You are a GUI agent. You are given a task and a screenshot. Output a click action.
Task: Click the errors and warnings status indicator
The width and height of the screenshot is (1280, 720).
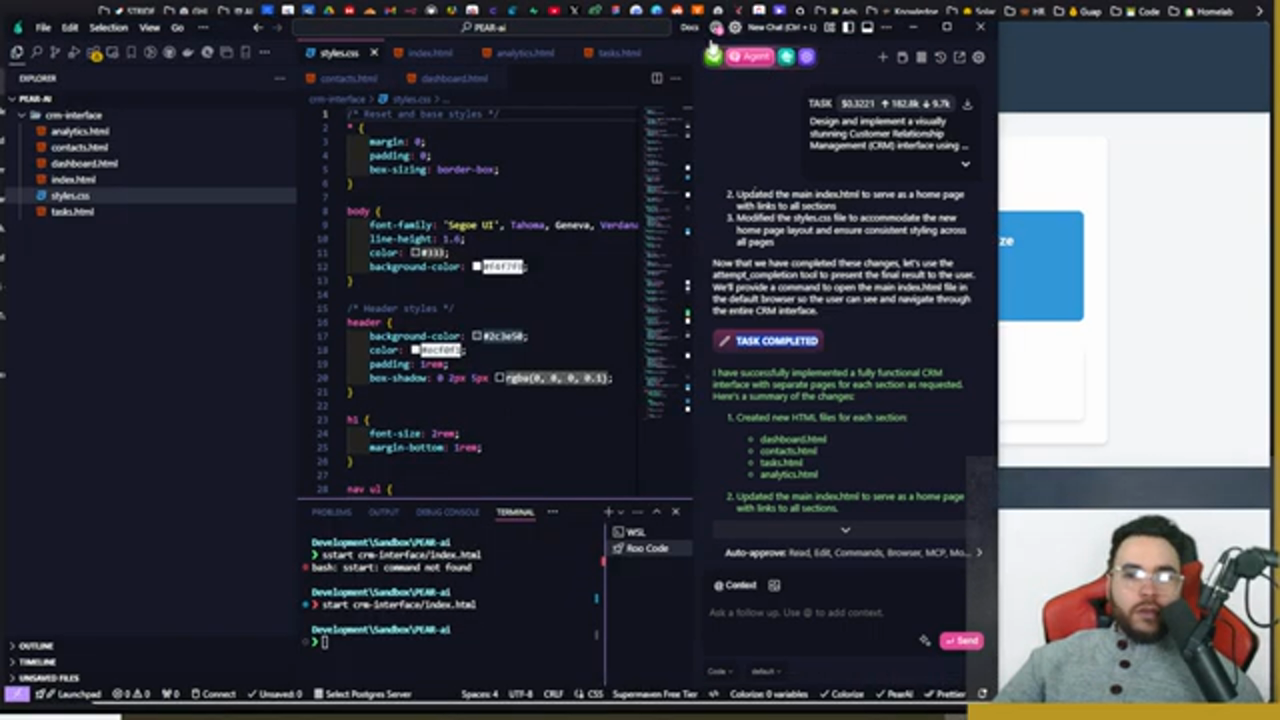(131, 694)
